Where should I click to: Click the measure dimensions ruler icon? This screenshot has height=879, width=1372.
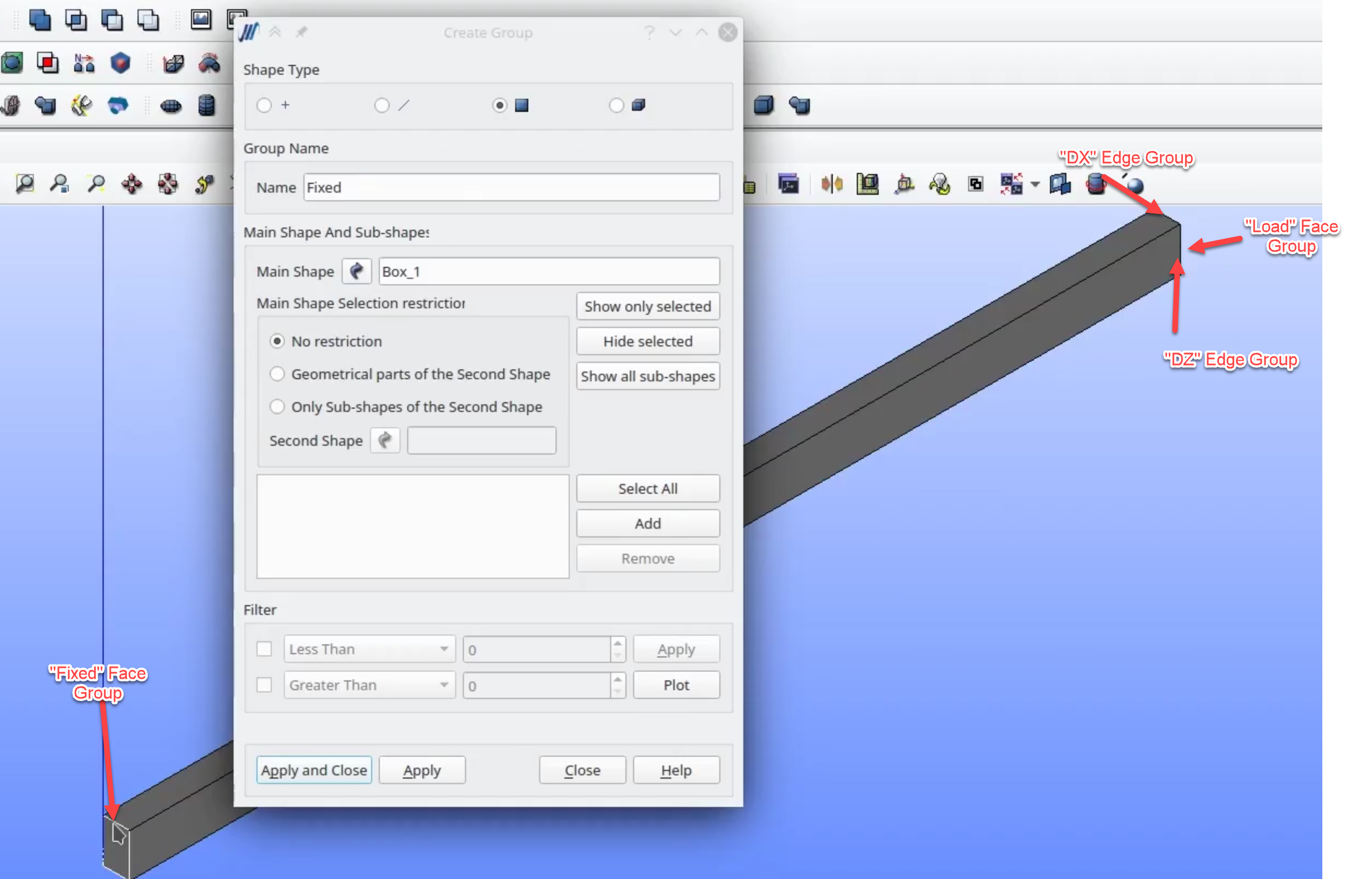(x=867, y=184)
